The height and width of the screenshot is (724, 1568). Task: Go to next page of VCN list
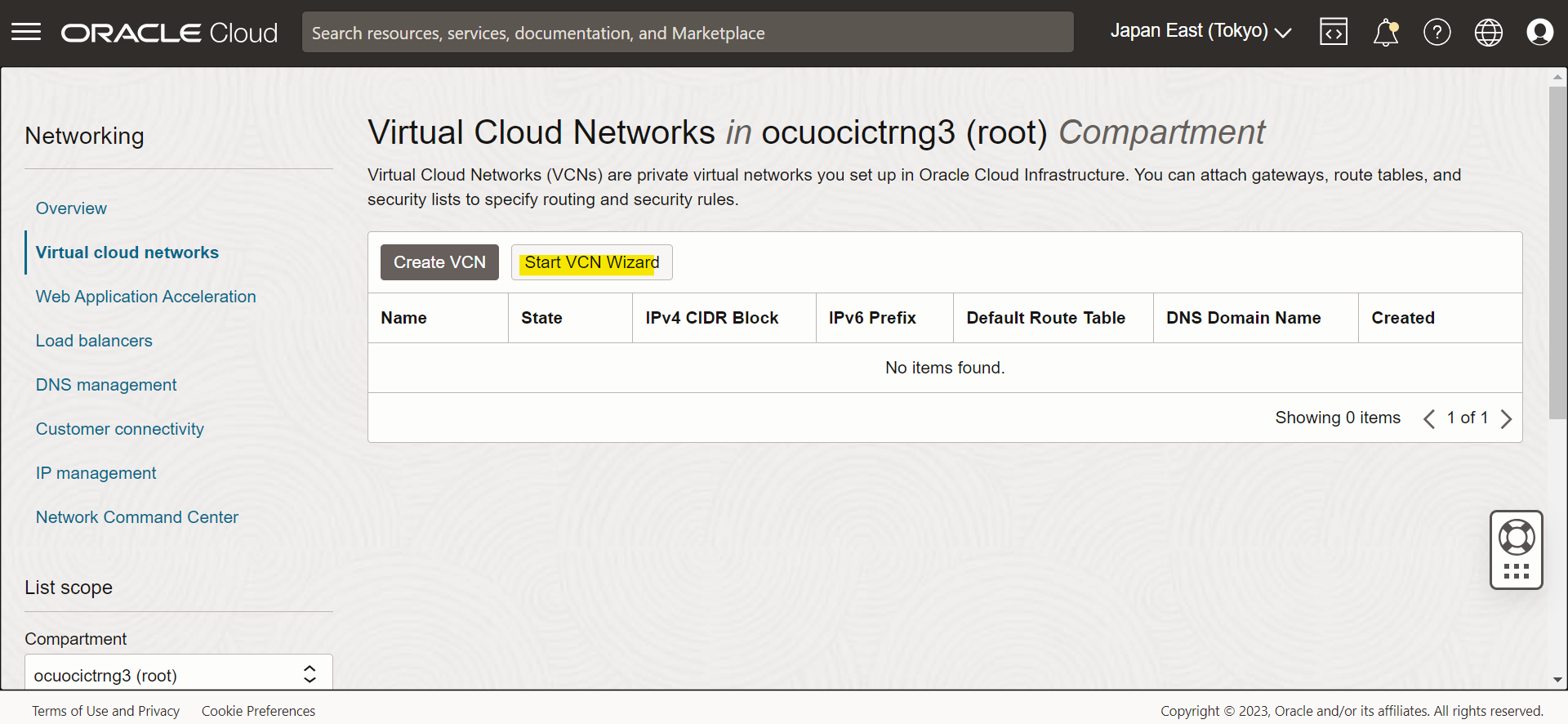point(1506,418)
